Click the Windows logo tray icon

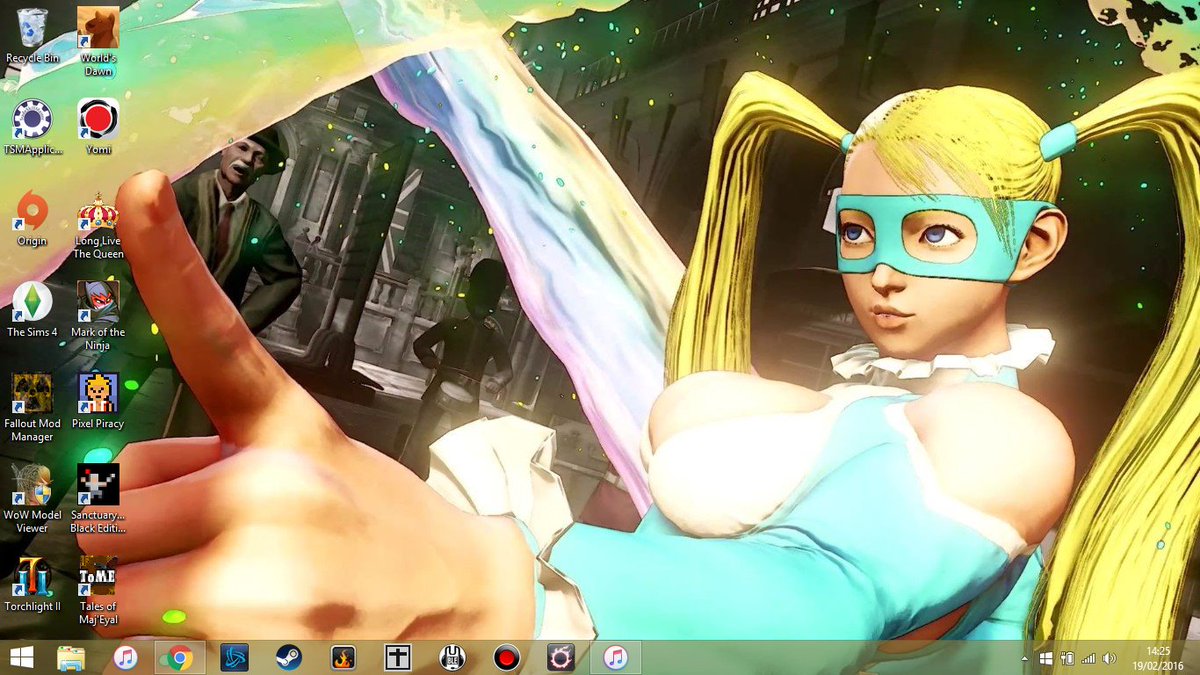click(1046, 659)
